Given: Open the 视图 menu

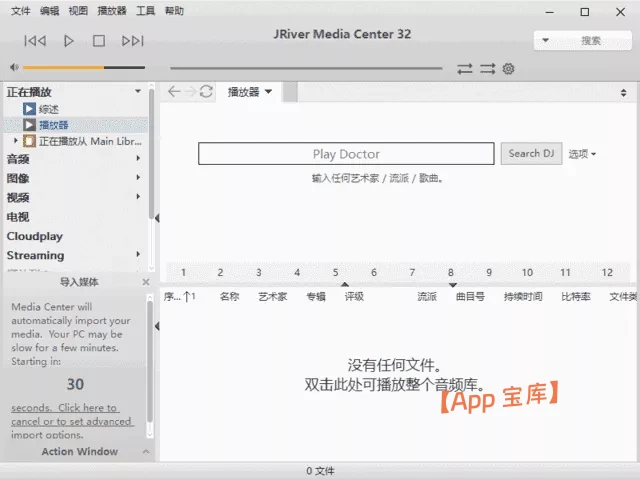Looking at the screenshot, I should (78, 11).
